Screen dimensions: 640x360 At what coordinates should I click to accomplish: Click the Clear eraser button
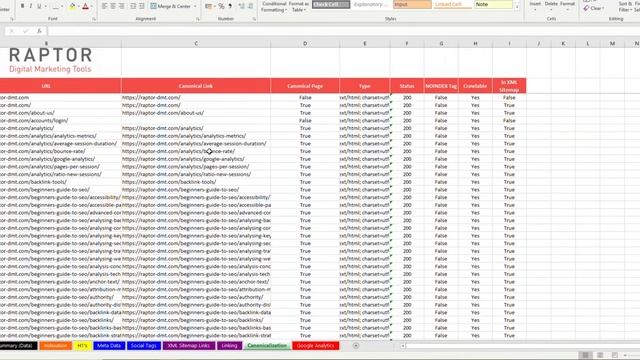click(593, 8)
